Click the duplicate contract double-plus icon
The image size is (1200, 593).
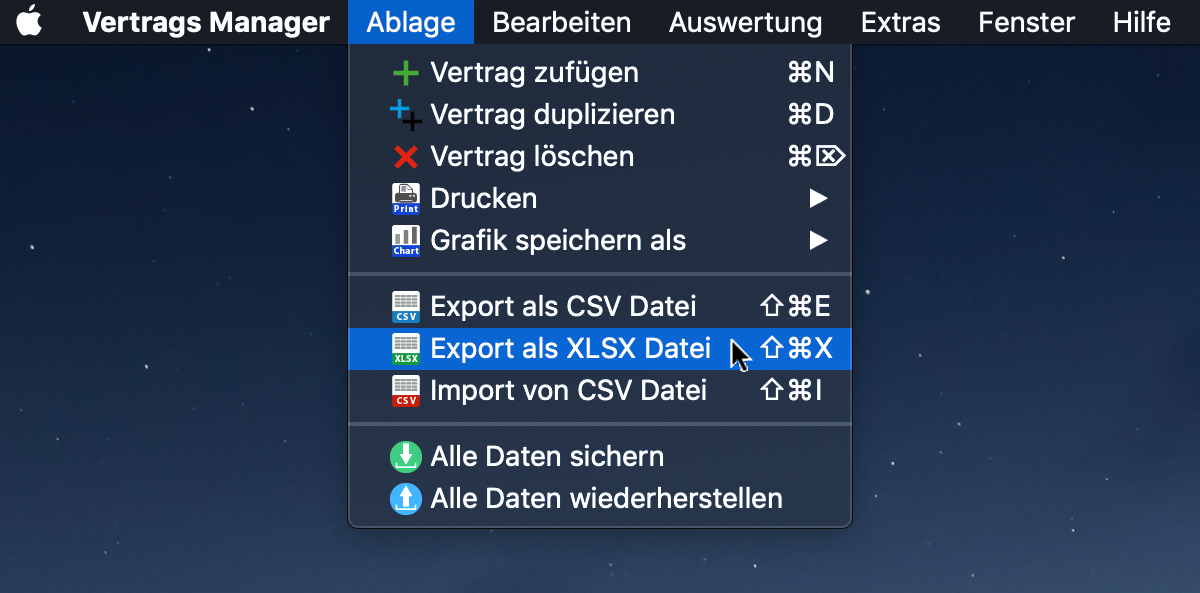405,115
